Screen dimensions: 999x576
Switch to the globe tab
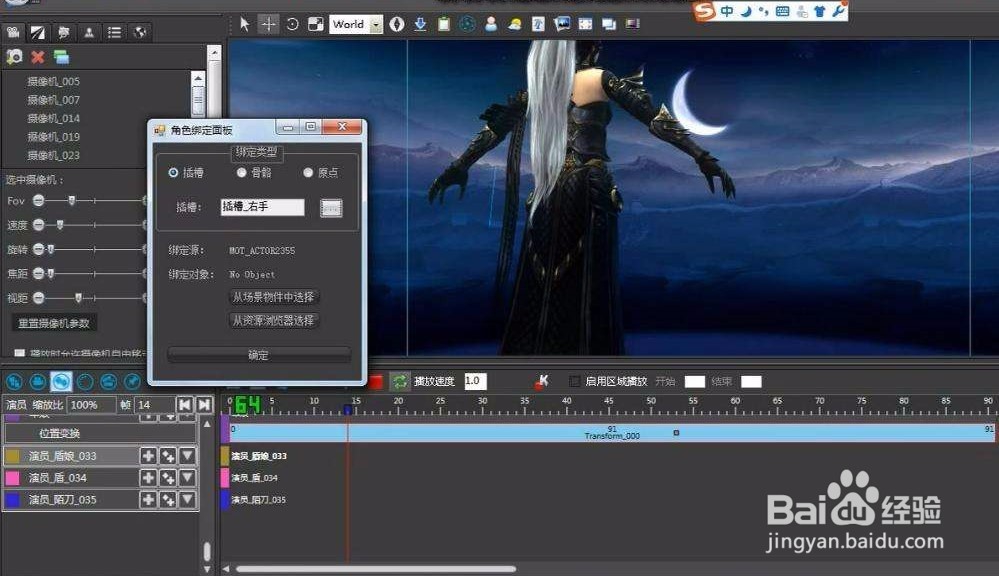(140, 32)
